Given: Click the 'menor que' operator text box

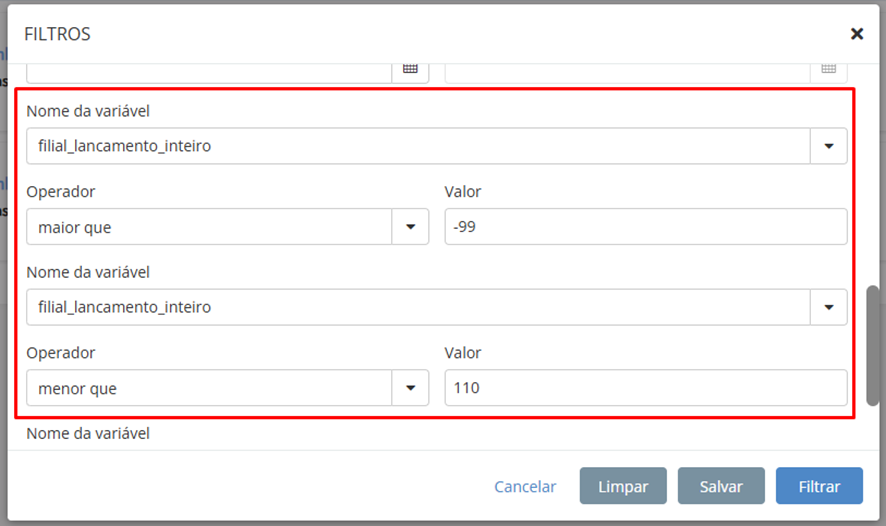Looking at the screenshot, I should click(209, 388).
